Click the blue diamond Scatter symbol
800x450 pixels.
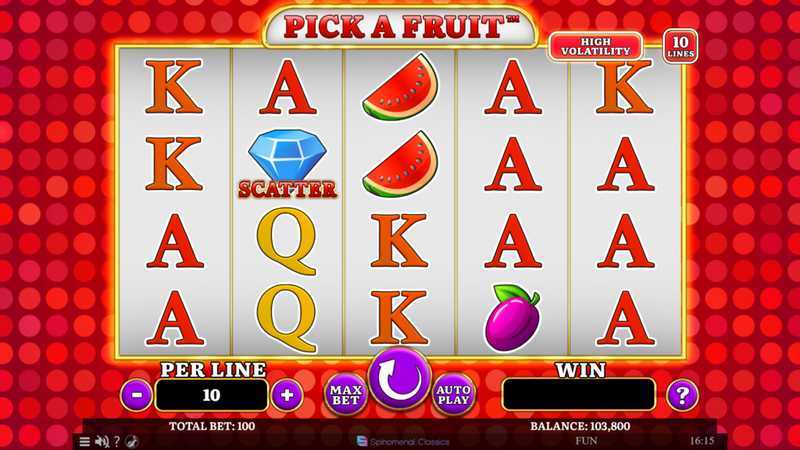click(x=287, y=163)
